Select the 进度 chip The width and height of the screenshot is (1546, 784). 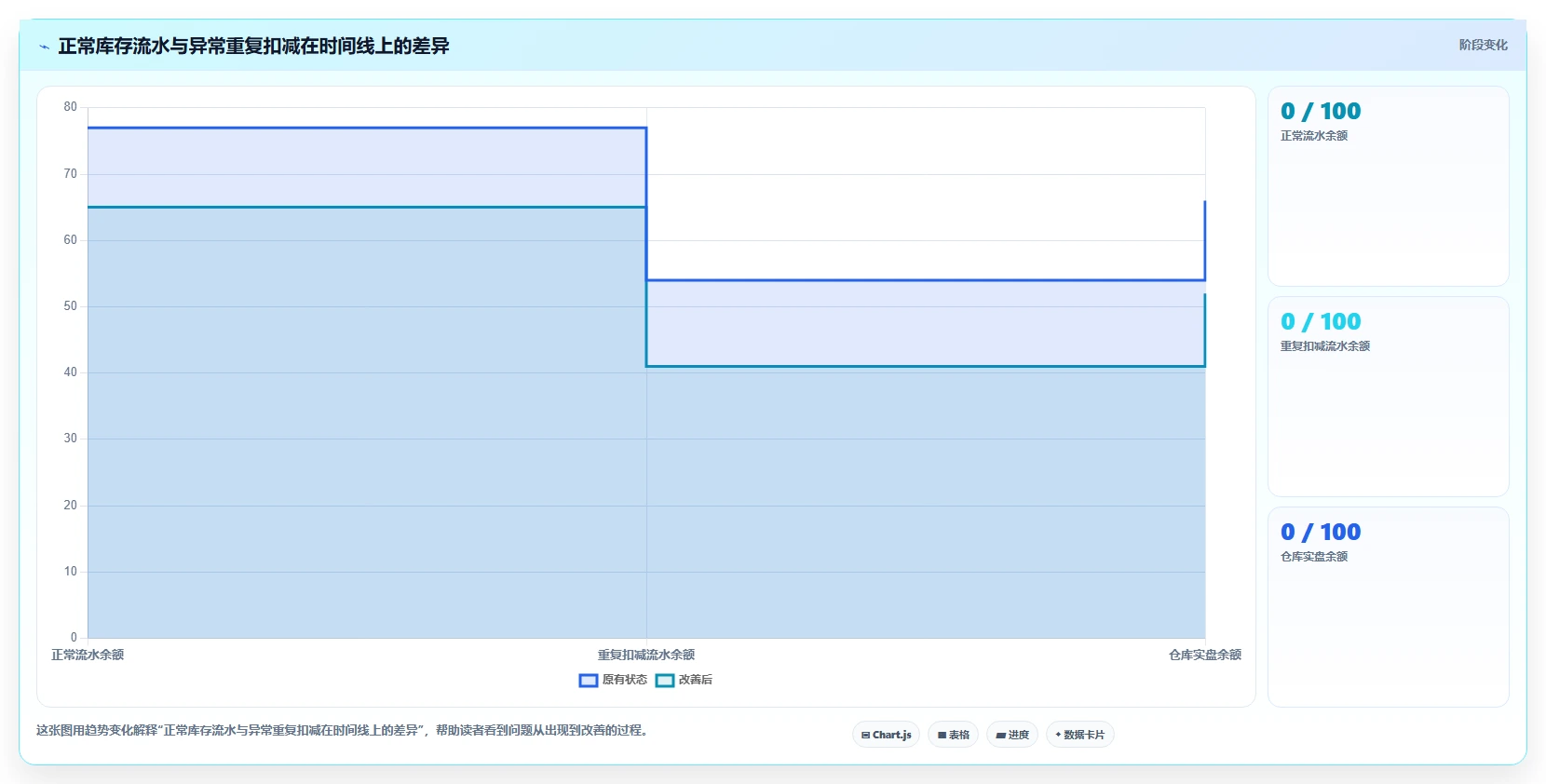click(1012, 735)
